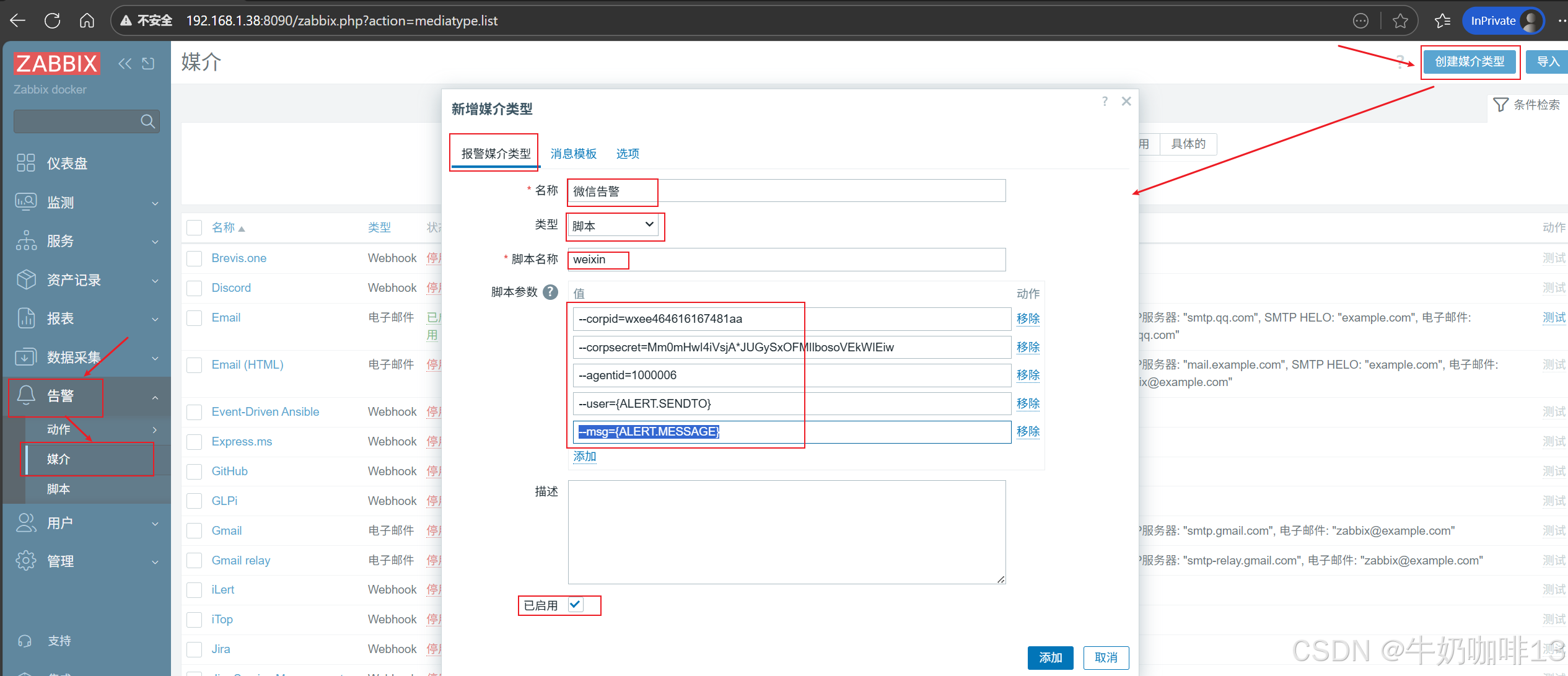Viewport: 1568px width, 676px height.
Task: Open the 仪表盘 dashboard icon
Action: (x=26, y=163)
